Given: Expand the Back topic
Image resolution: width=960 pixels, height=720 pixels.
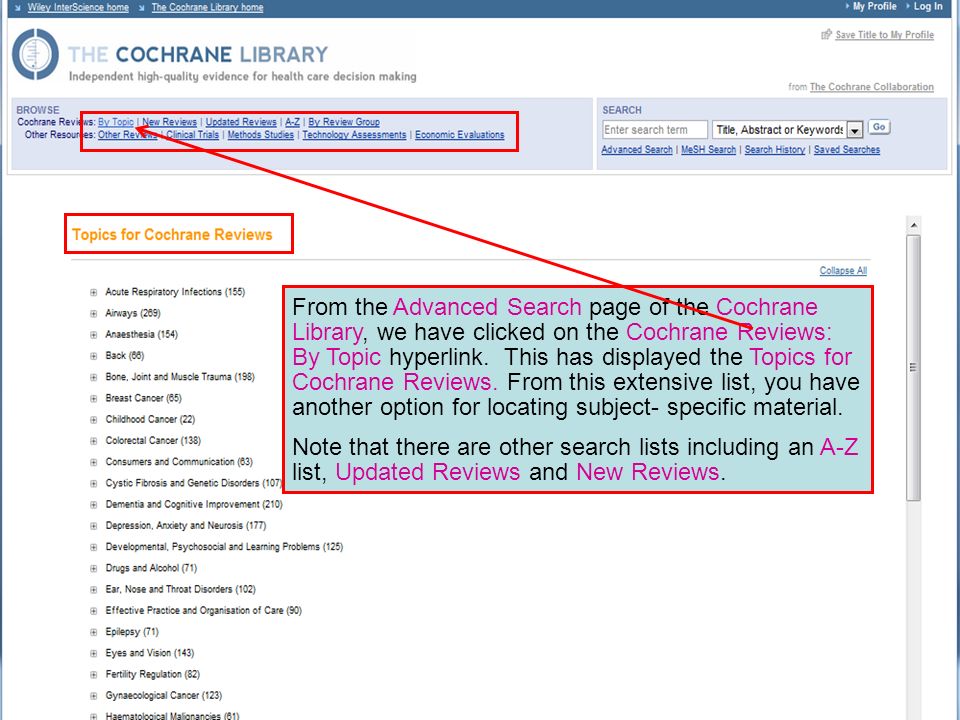Looking at the screenshot, I should point(94,356).
